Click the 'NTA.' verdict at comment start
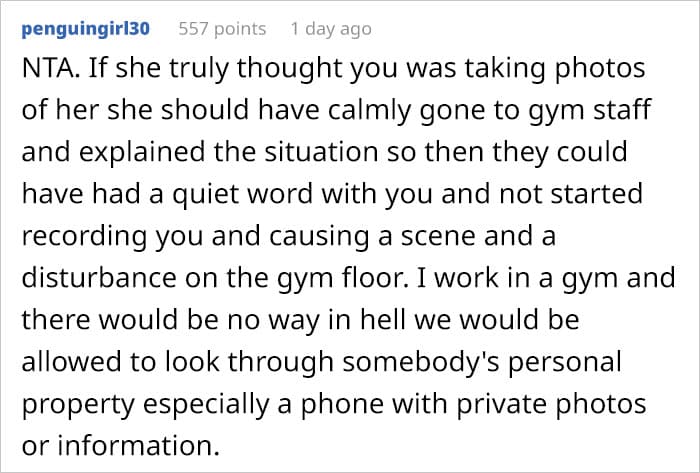700x473 pixels. (x=51, y=68)
